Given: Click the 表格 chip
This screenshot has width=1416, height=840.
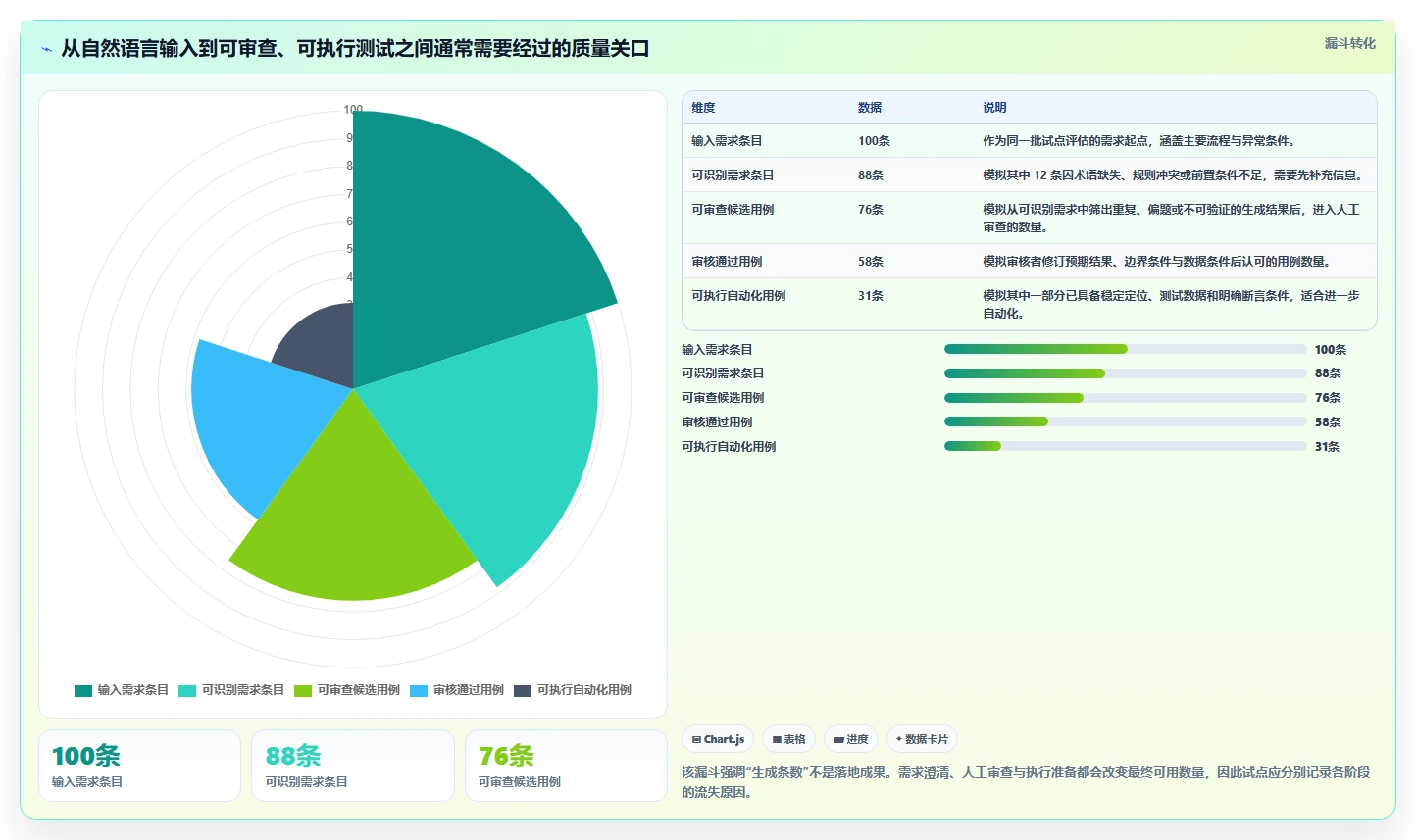Looking at the screenshot, I should [788, 739].
